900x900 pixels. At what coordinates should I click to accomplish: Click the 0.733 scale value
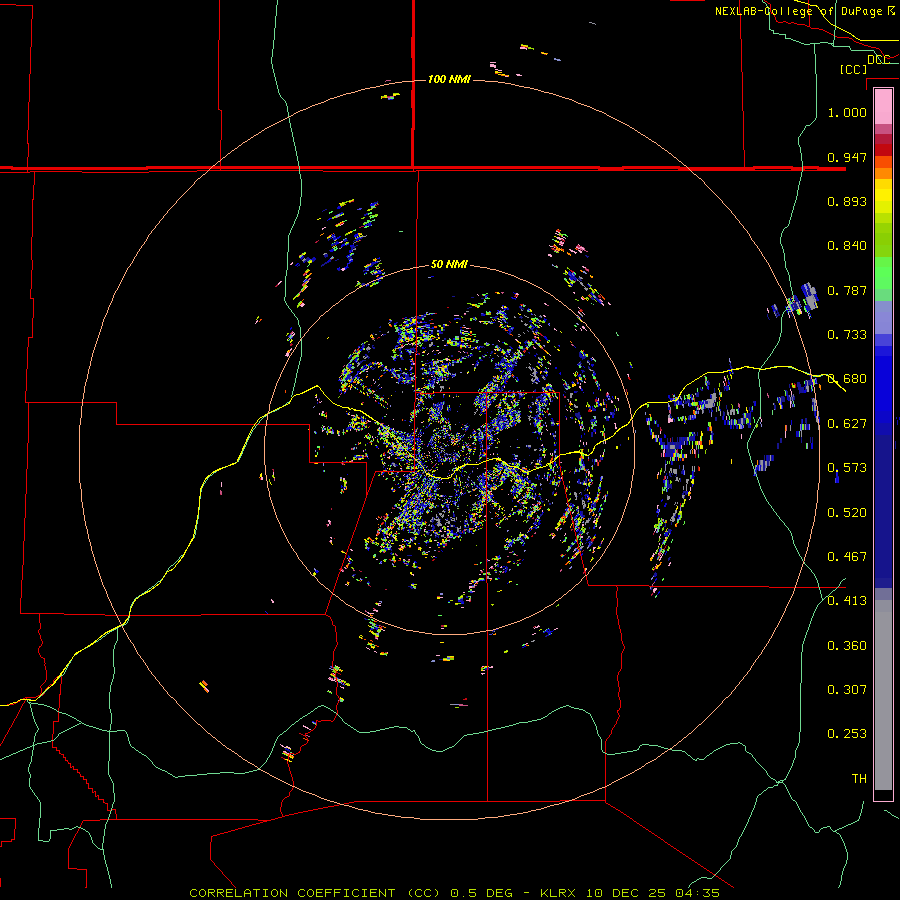point(847,335)
